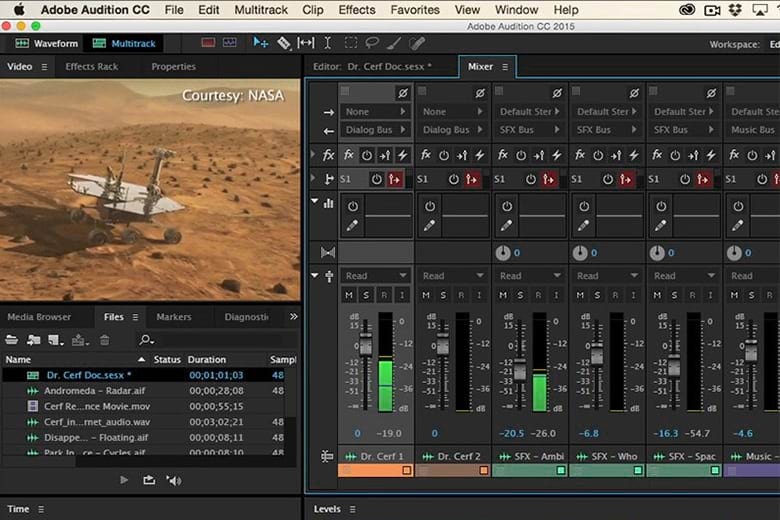Click the pre-render lightning icon on Dr. Cerf 1
The height and width of the screenshot is (520, 780).
(x=402, y=155)
